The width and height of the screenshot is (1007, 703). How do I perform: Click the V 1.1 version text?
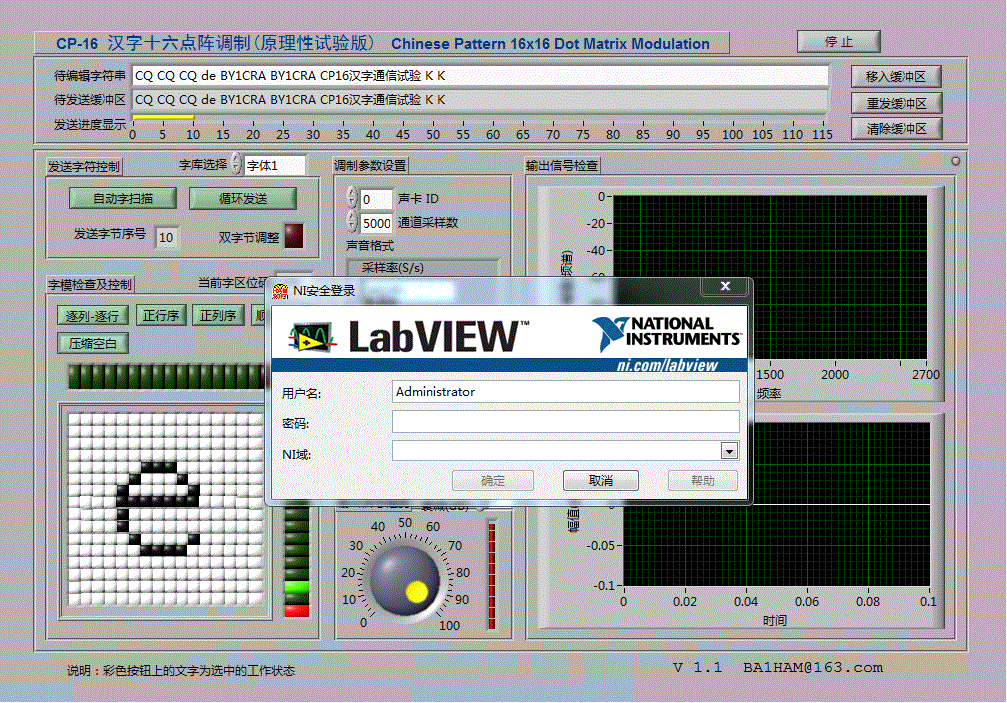[697, 668]
